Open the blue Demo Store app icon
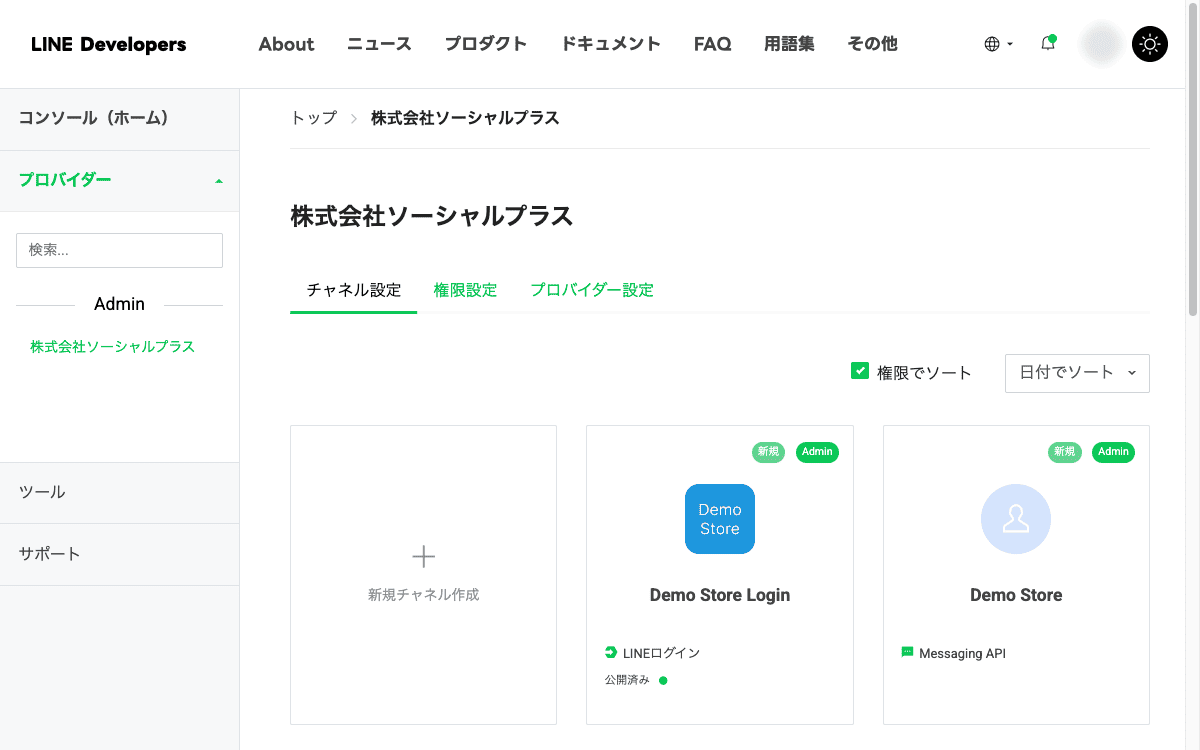Image resolution: width=1200 pixels, height=750 pixels. click(x=720, y=519)
